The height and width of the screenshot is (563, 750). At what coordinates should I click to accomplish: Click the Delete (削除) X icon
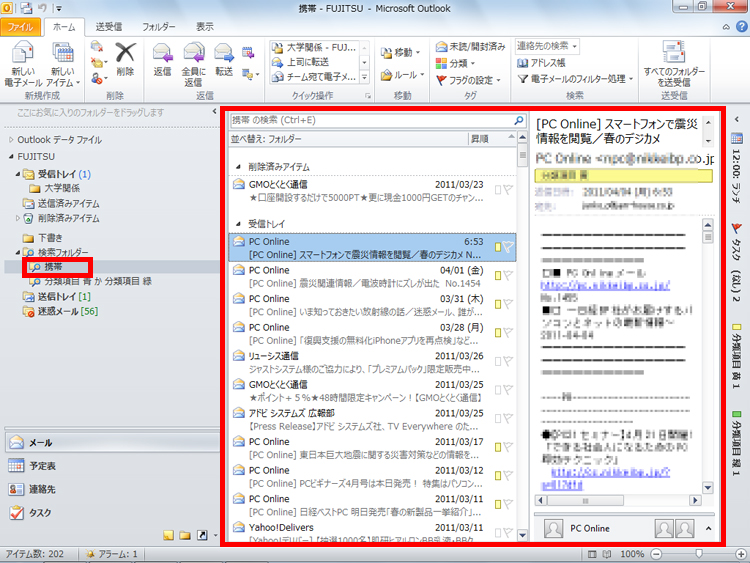(125, 52)
